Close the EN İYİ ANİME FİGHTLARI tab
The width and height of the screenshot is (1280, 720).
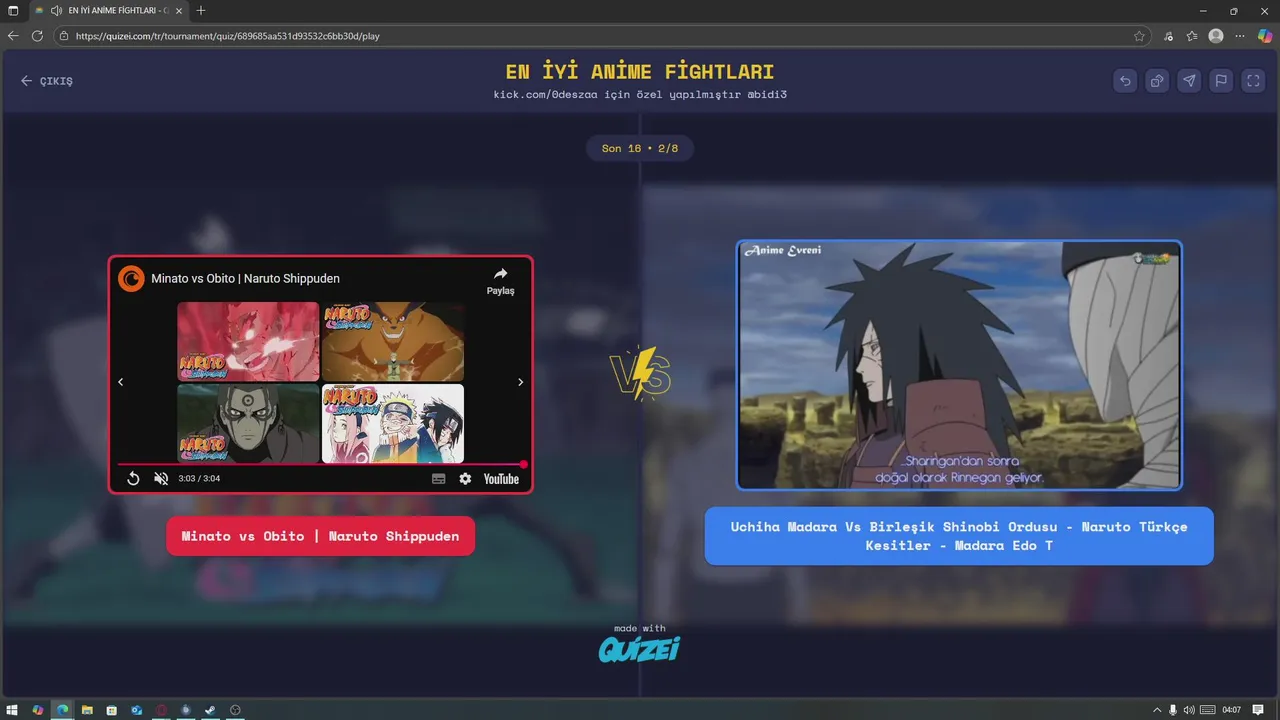[179, 10]
